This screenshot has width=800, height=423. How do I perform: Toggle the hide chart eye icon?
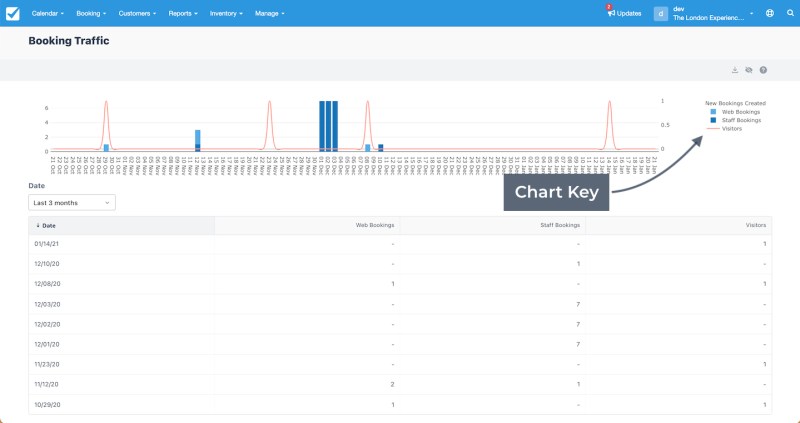tap(748, 70)
